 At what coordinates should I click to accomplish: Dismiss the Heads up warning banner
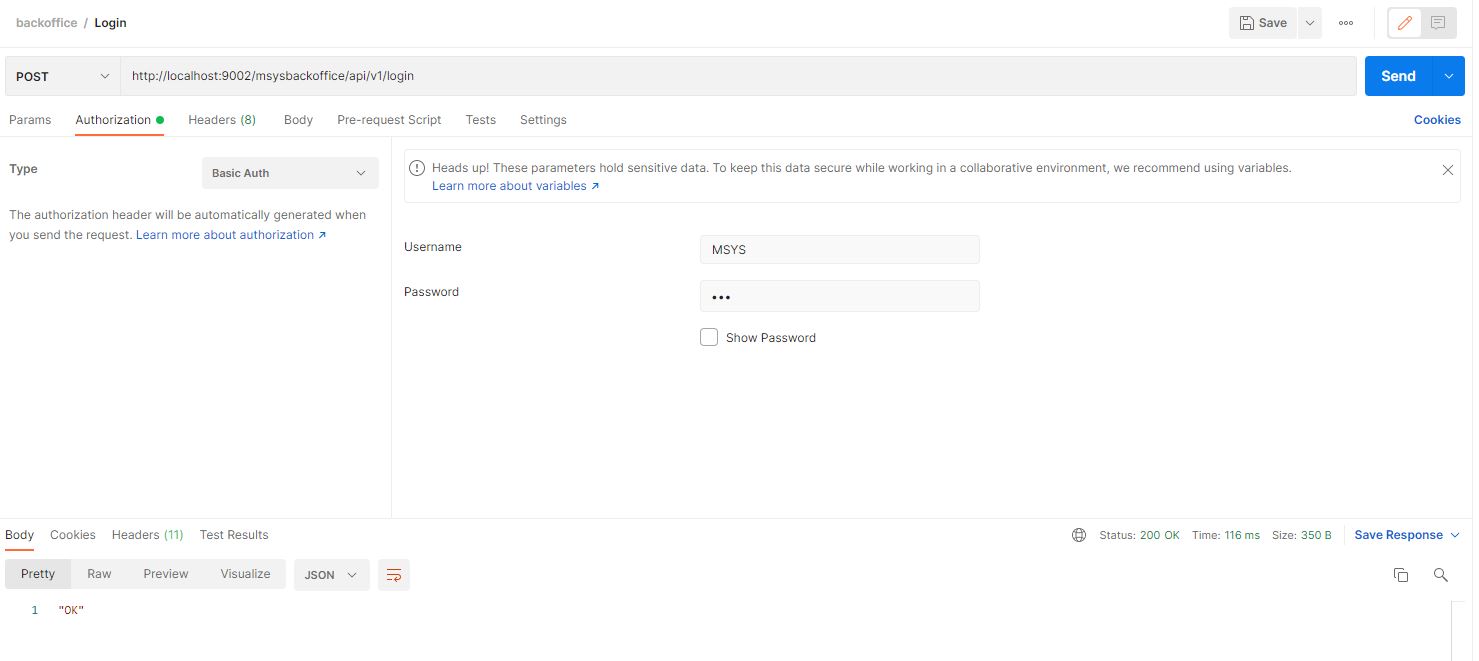pos(1447,170)
